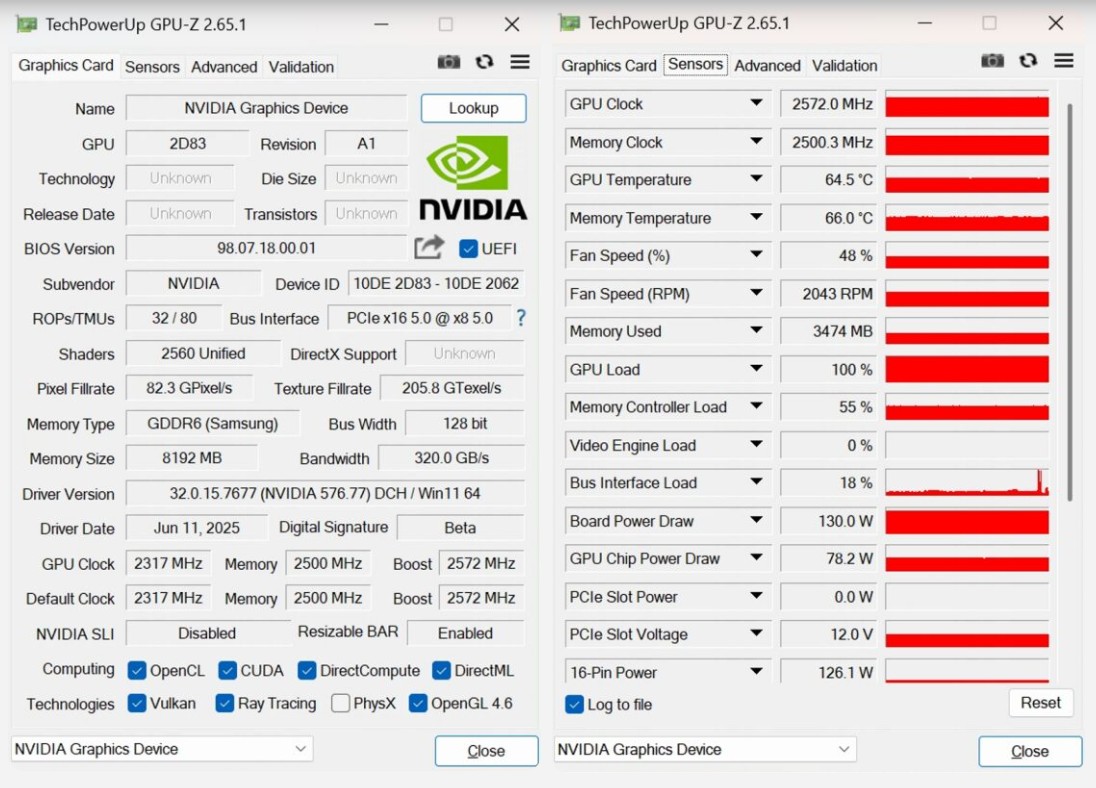This screenshot has width=1096, height=788.
Task: Open Validation tab in right window
Action: coord(844,66)
